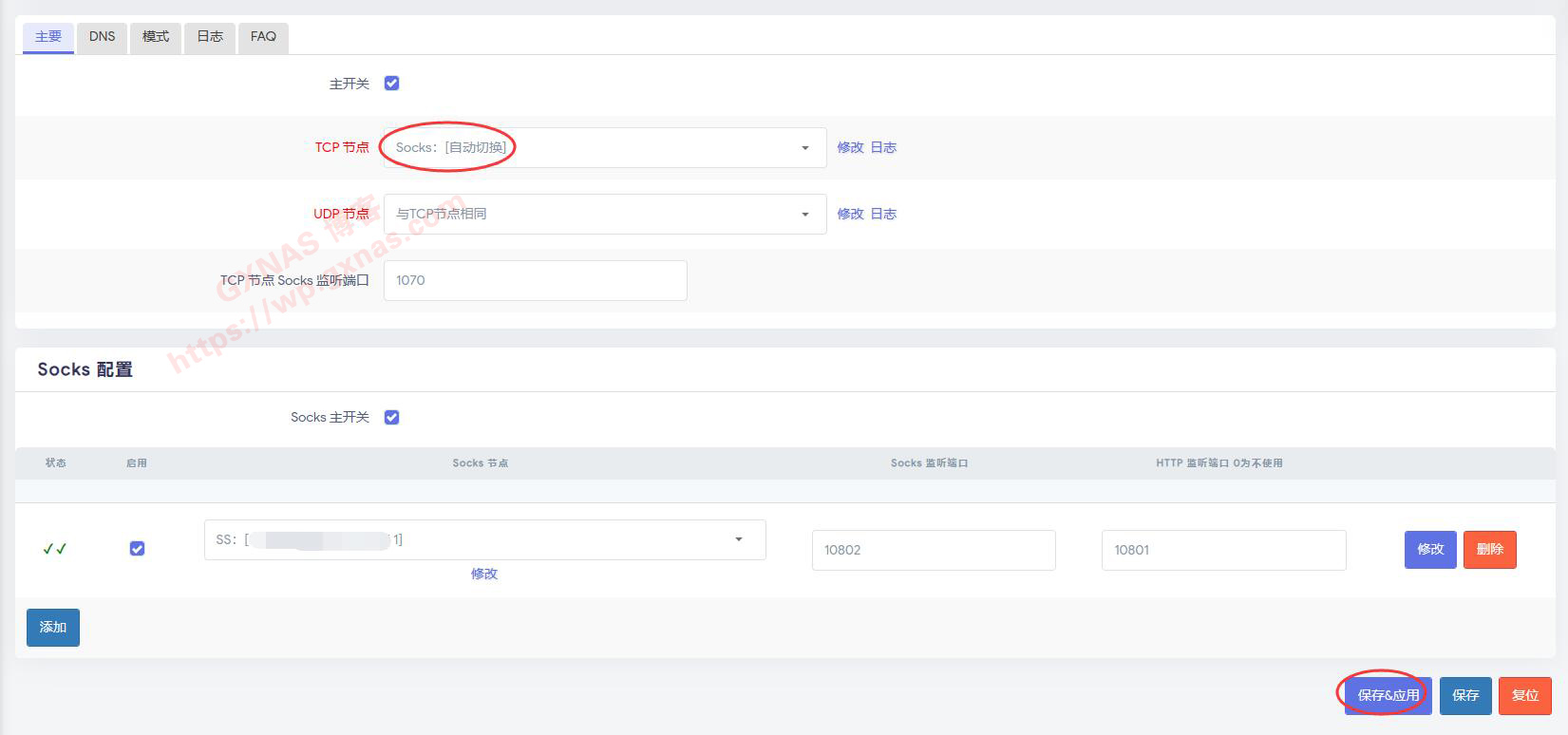
Task: Click the 保存&应用 button
Action: [x=1388, y=695]
